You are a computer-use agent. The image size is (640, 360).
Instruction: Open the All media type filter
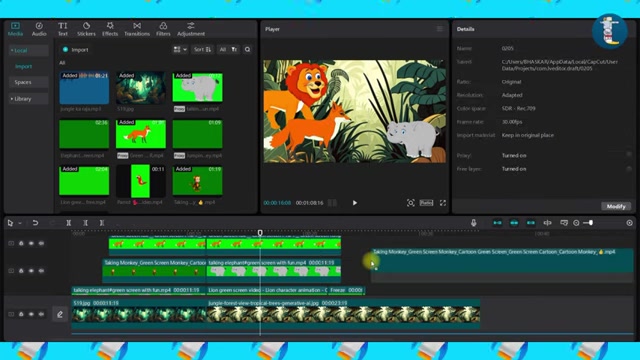[x=222, y=49]
